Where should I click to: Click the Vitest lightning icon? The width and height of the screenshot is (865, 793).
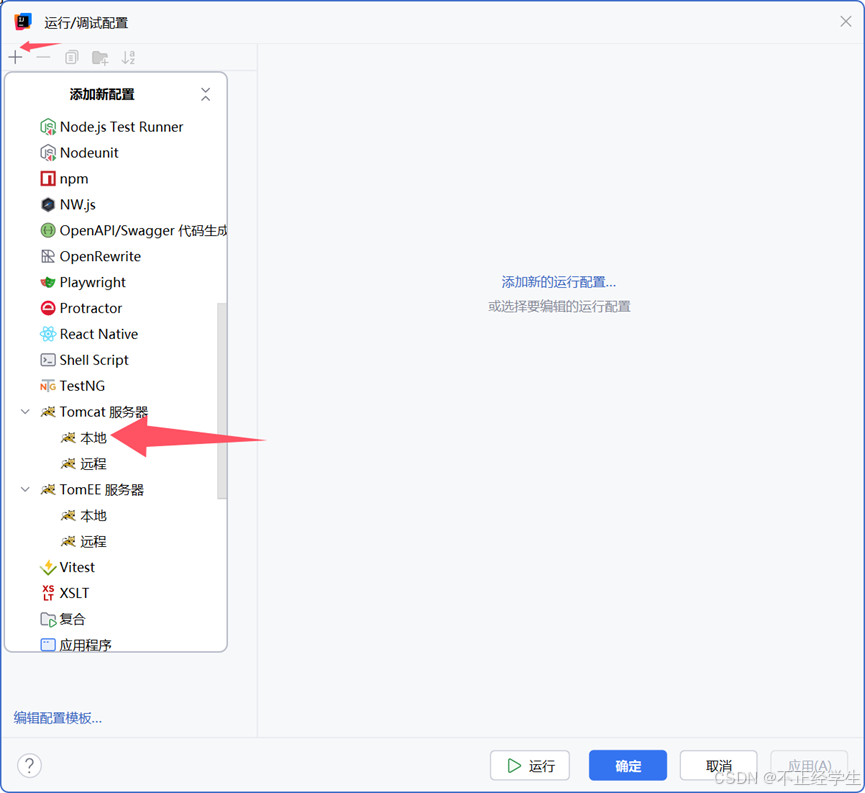(x=48, y=567)
